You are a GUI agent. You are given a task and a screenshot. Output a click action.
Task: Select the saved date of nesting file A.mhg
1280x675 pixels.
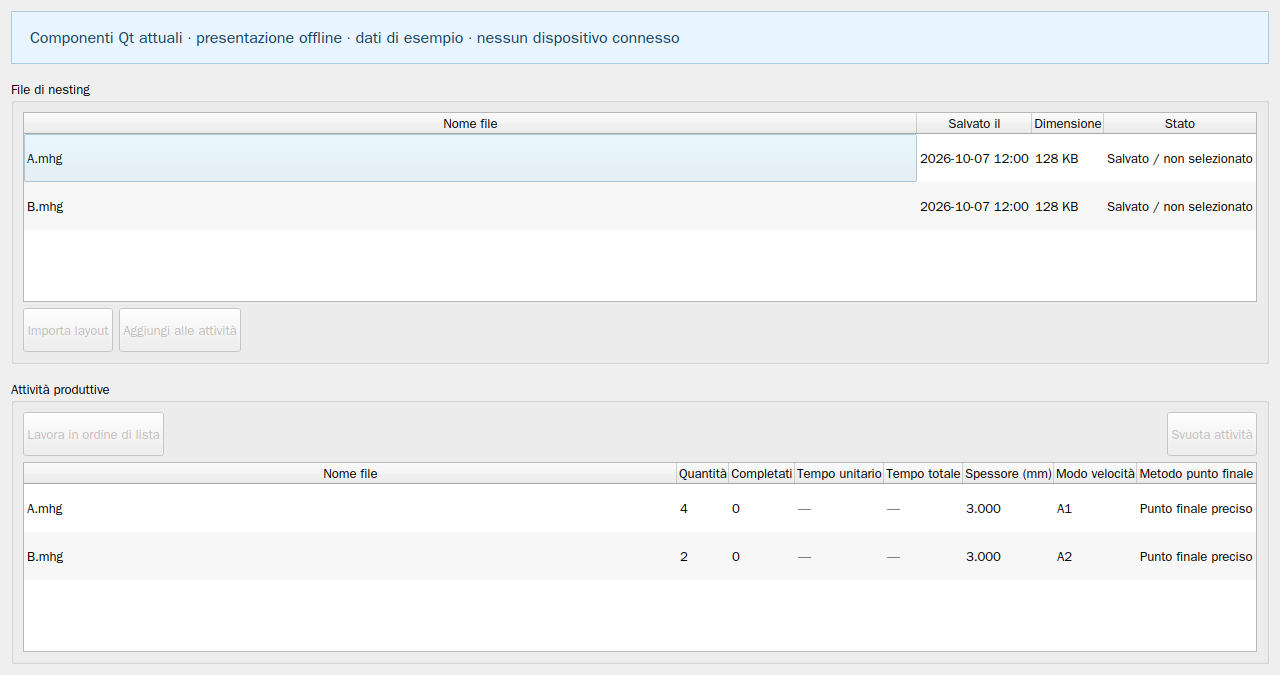(x=974, y=158)
